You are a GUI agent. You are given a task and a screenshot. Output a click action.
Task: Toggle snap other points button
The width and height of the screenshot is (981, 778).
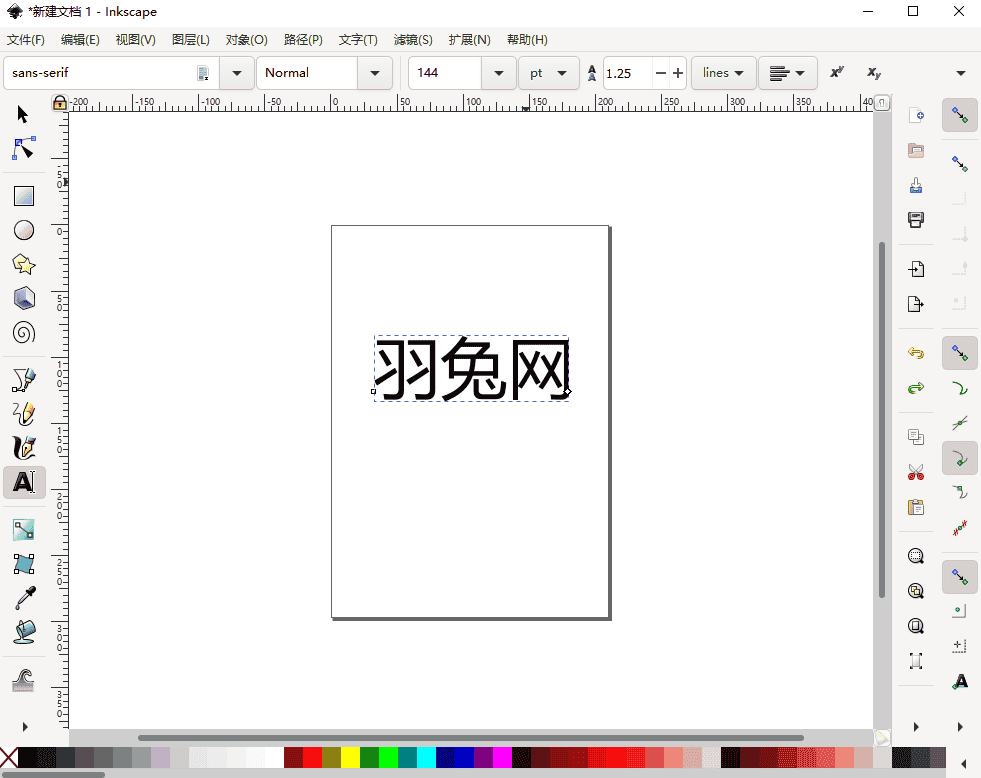[x=960, y=577]
